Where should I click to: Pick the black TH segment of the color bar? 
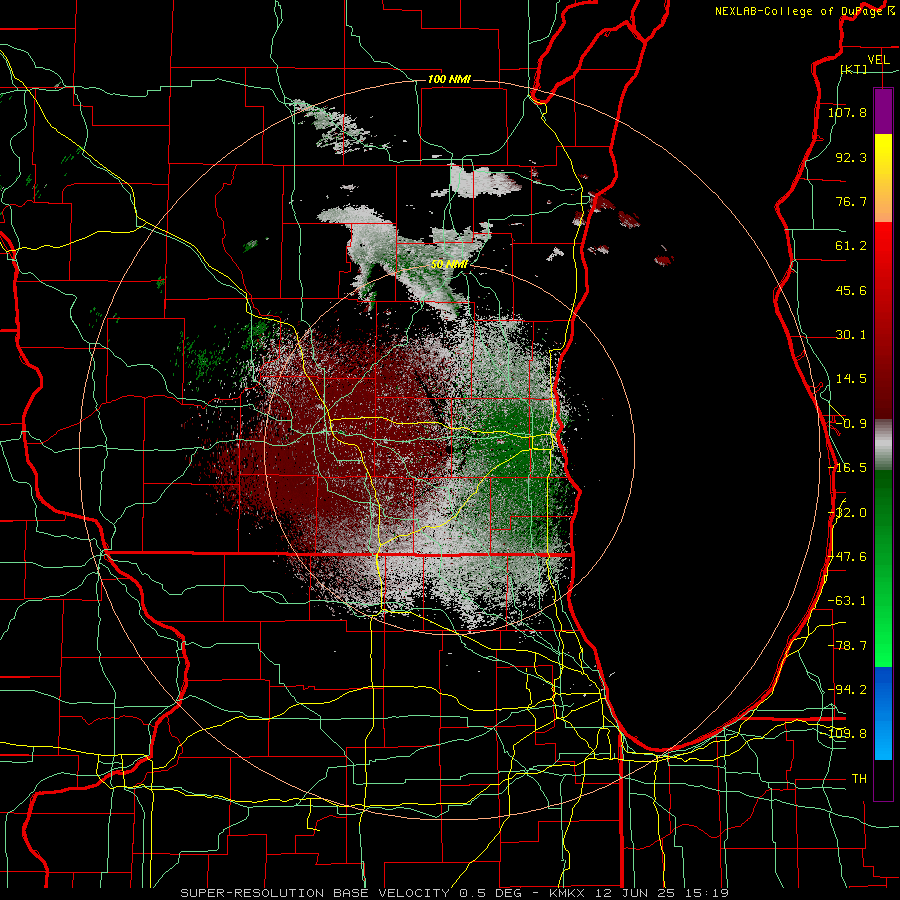[883, 780]
